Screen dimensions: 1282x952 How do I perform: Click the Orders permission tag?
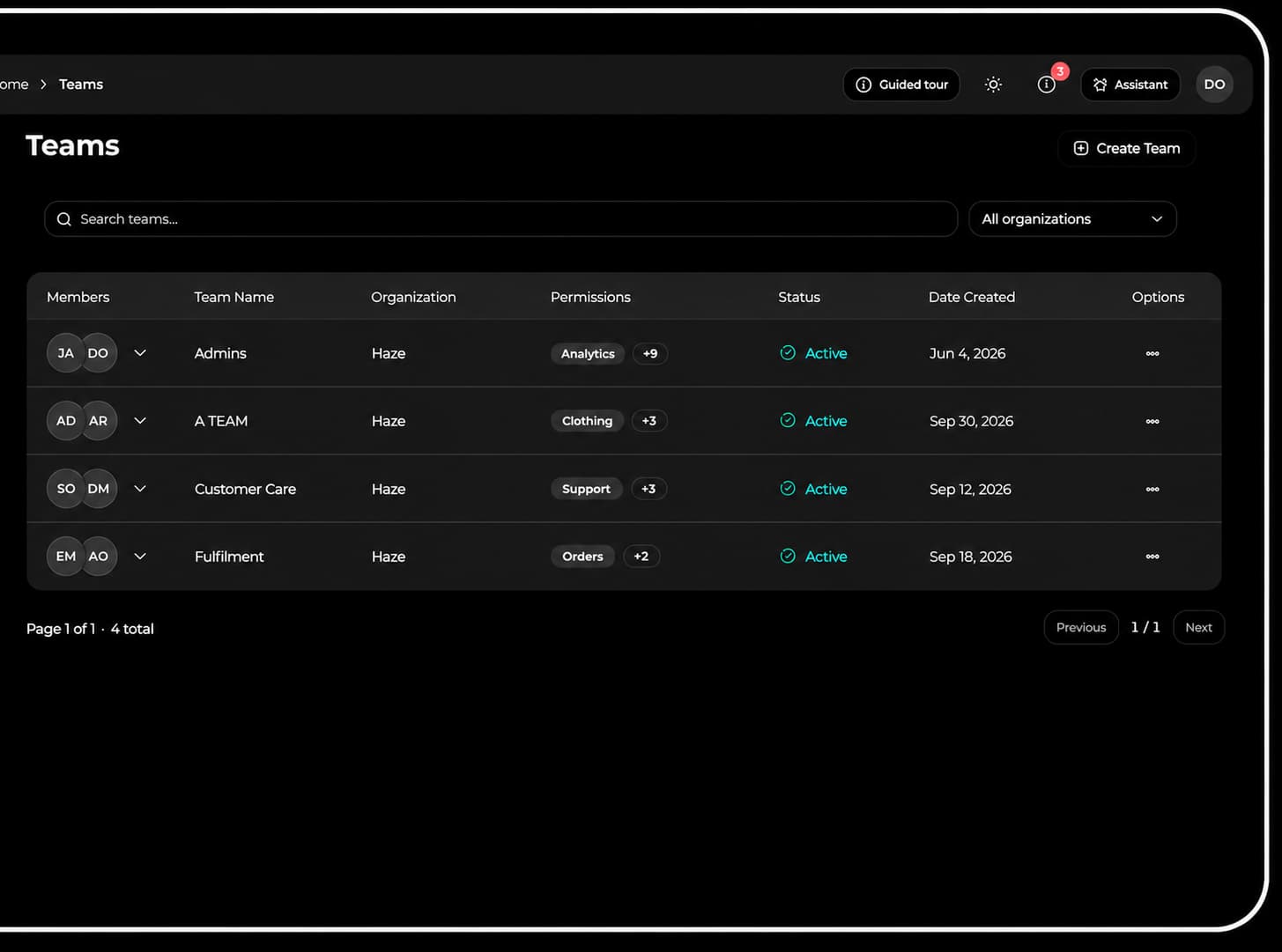pyautogui.click(x=582, y=557)
